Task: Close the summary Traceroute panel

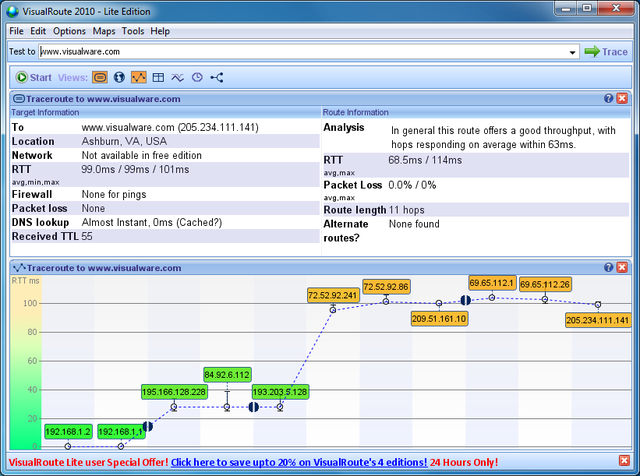Action: (622, 98)
